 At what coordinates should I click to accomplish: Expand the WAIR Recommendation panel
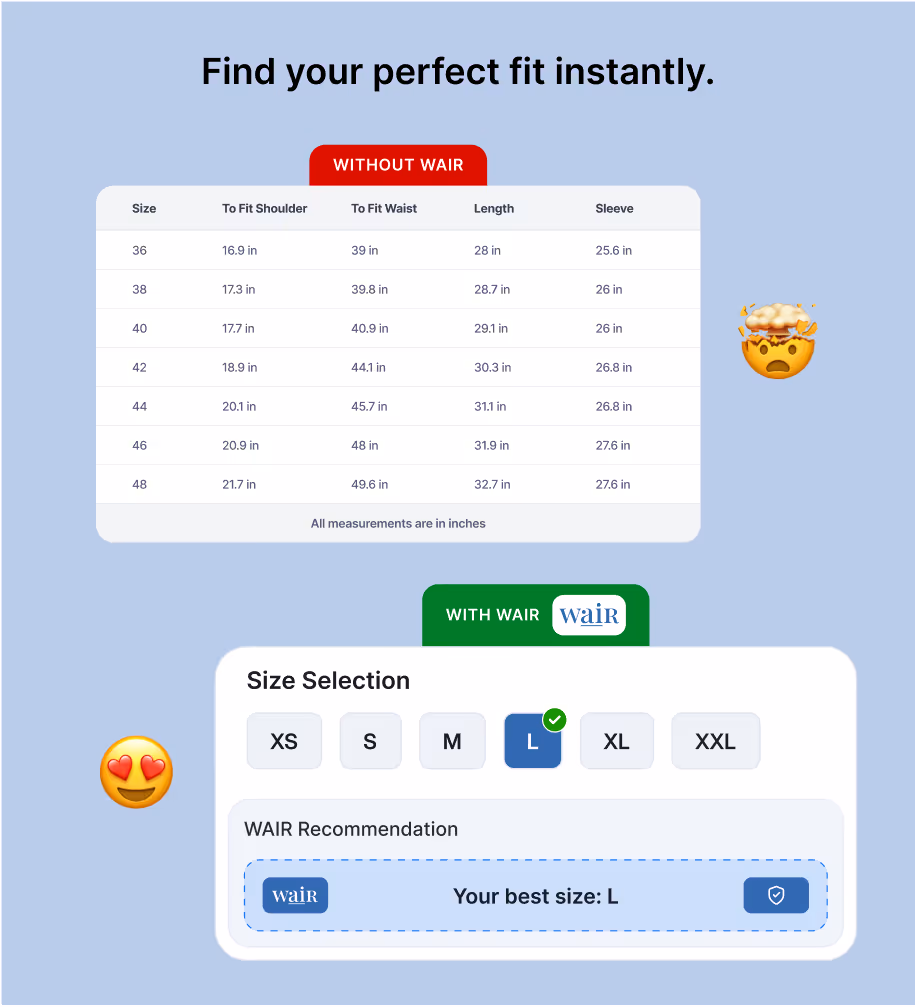351,829
